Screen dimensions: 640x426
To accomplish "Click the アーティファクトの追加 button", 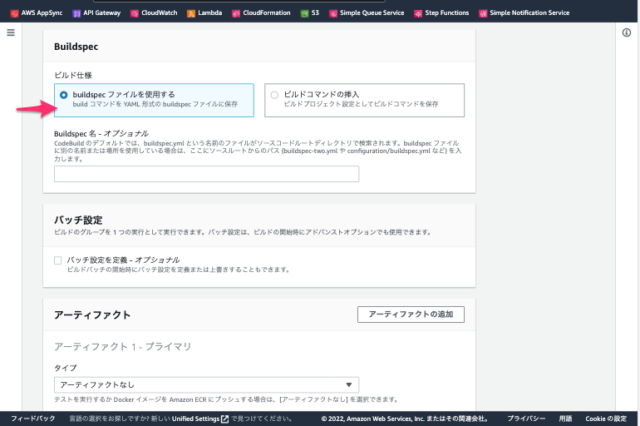I will 411,314.
